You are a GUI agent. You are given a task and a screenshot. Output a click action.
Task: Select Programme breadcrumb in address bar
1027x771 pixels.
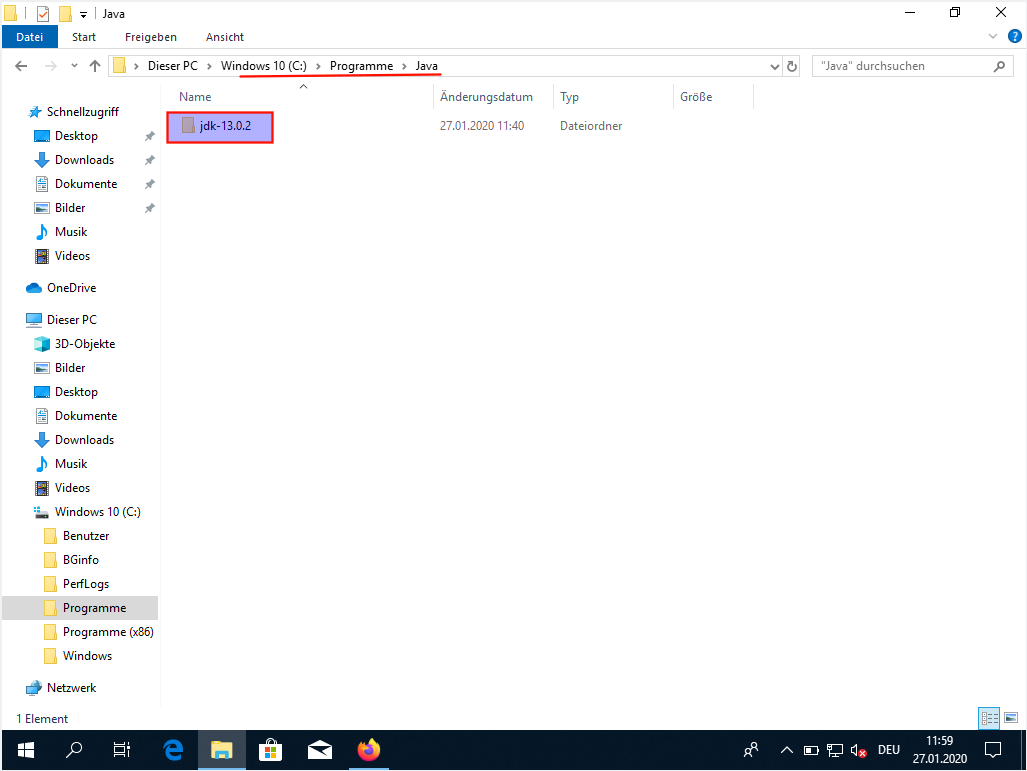[362, 66]
